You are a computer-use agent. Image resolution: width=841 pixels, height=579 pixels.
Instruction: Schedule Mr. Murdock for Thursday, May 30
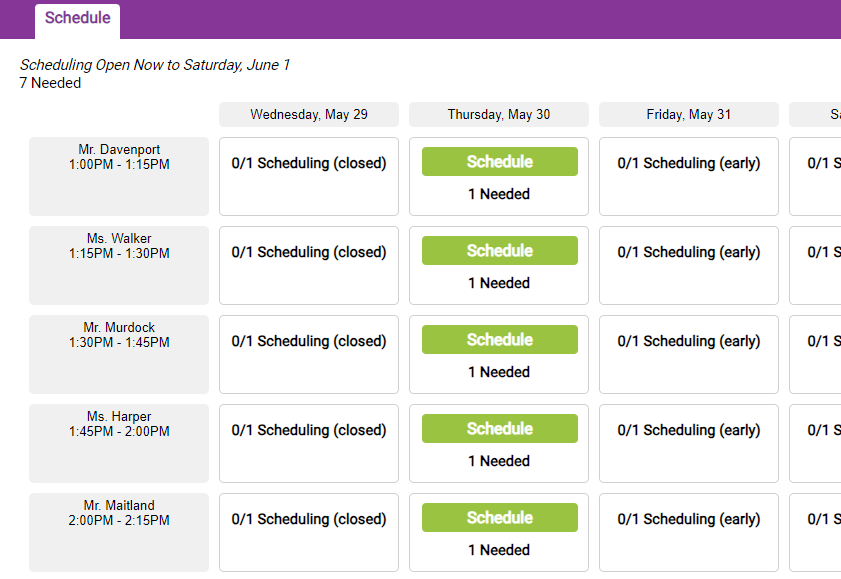[x=498, y=339]
